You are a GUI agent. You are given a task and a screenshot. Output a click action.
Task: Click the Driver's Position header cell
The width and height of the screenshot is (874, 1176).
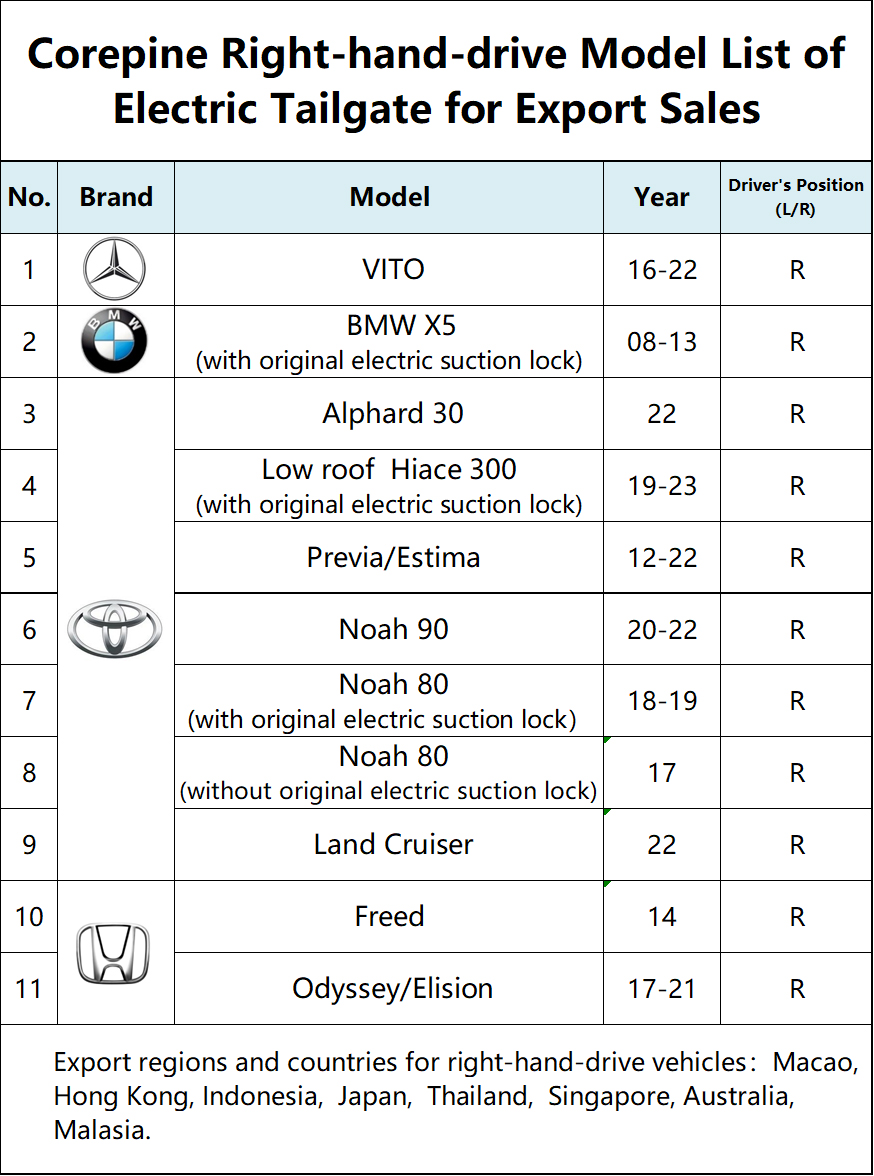[x=796, y=197]
